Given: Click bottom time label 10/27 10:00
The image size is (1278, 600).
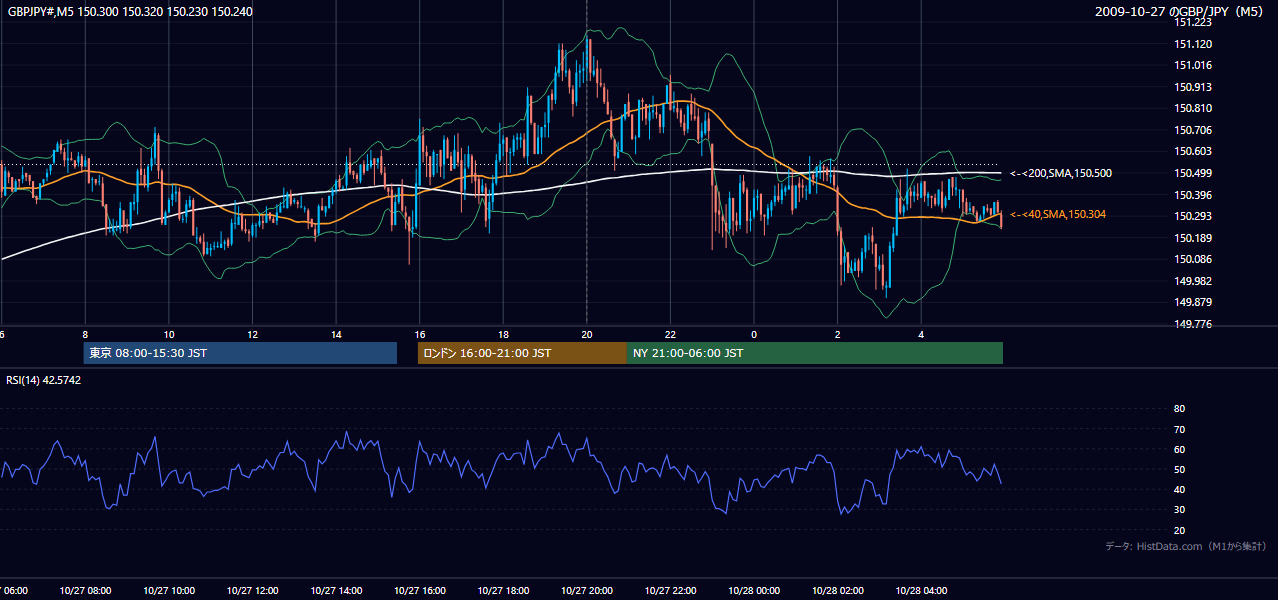Looking at the screenshot, I should pyautogui.click(x=169, y=591).
